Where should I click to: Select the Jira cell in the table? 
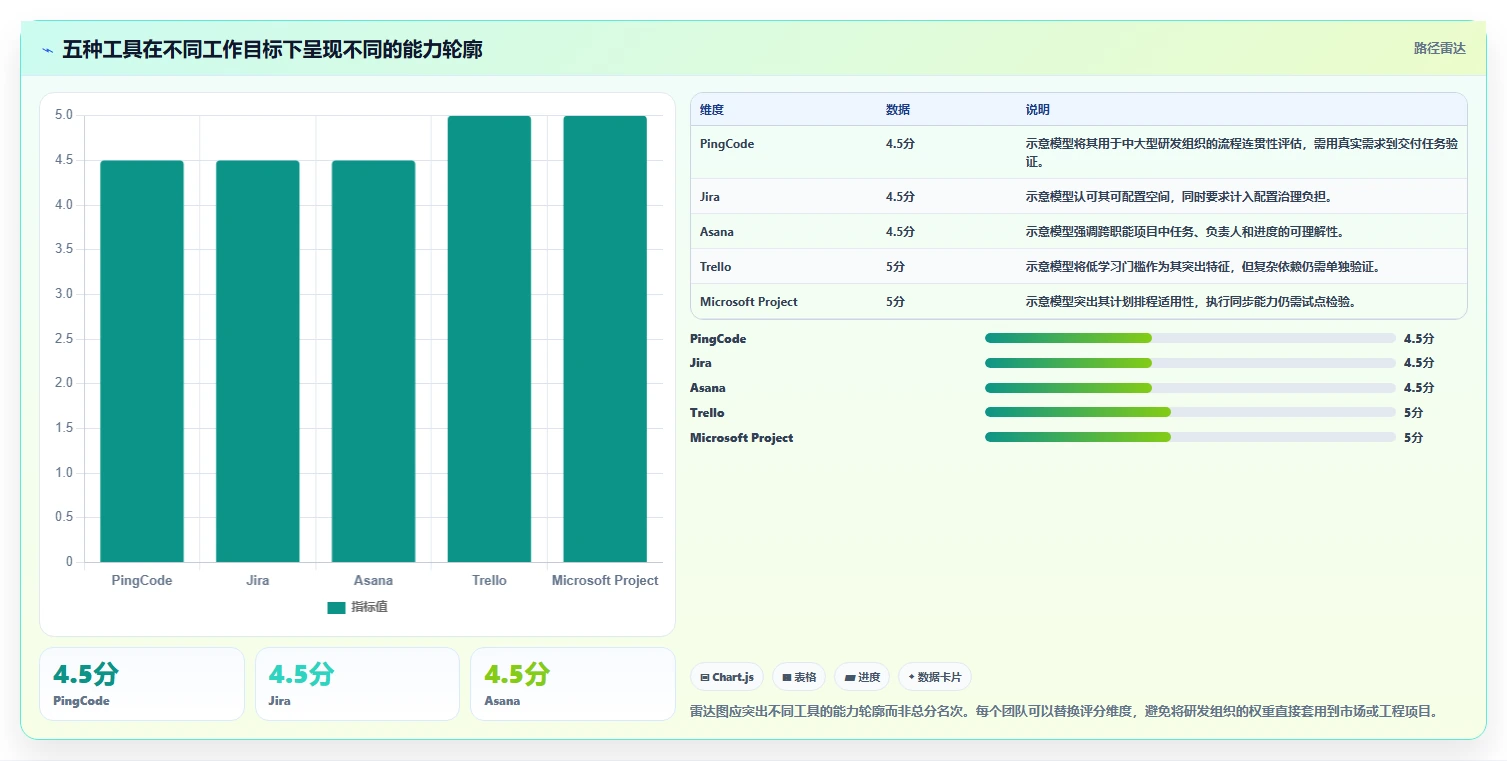click(x=711, y=197)
